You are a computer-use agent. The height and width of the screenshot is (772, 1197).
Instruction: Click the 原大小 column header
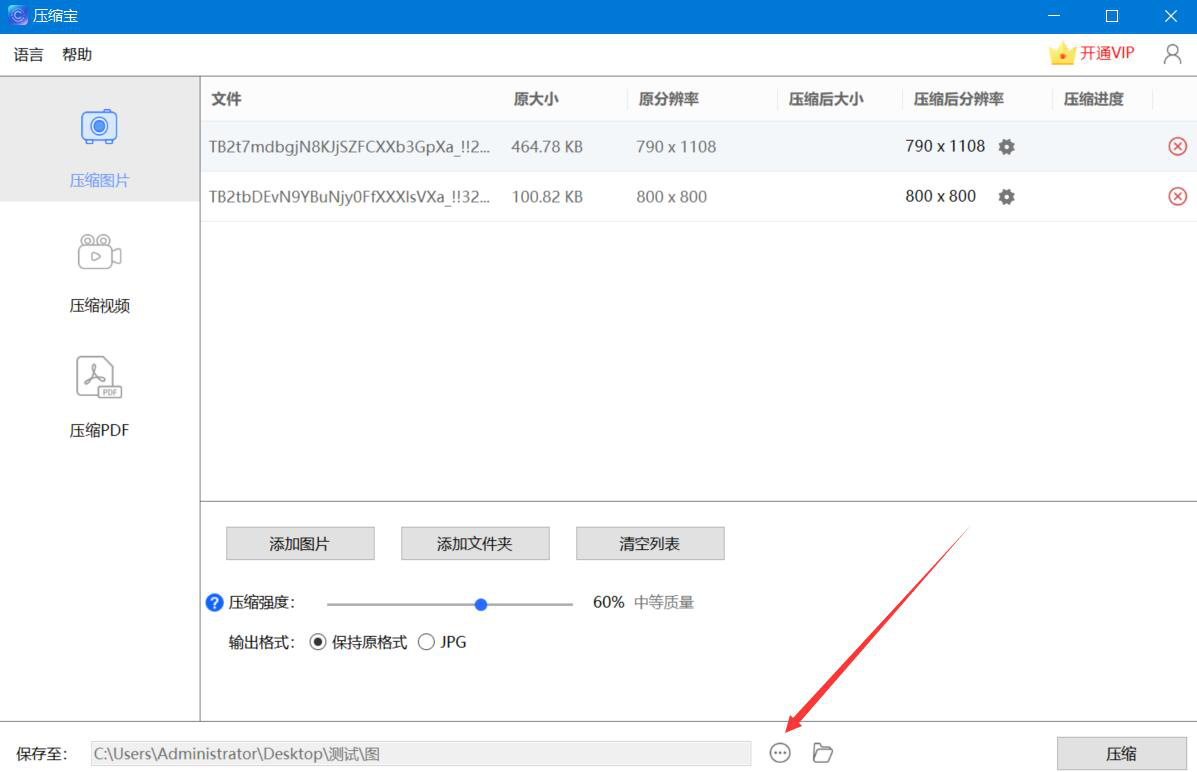click(x=536, y=99)
